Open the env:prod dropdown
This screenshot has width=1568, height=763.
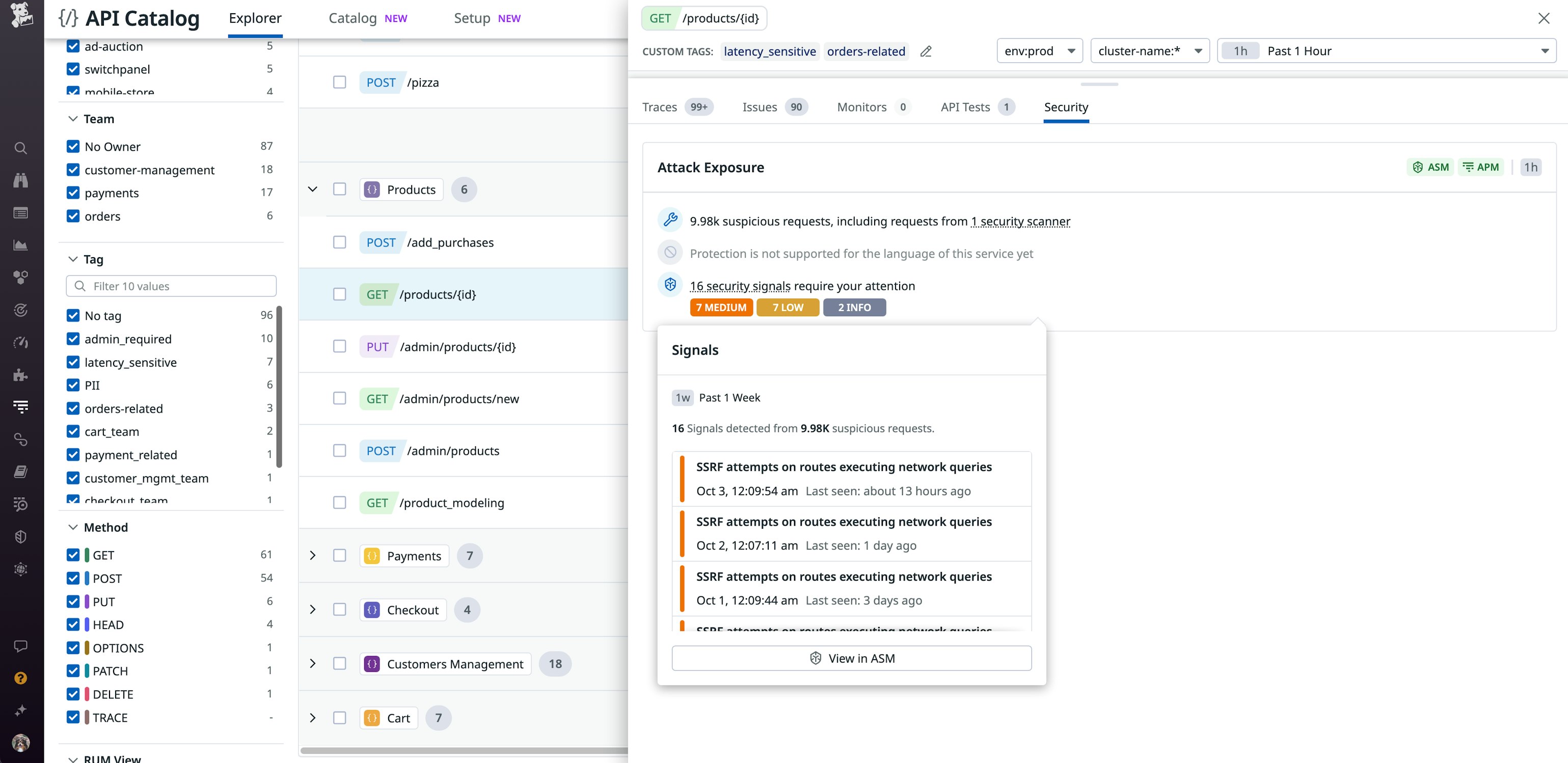[x=1039, y=50]
